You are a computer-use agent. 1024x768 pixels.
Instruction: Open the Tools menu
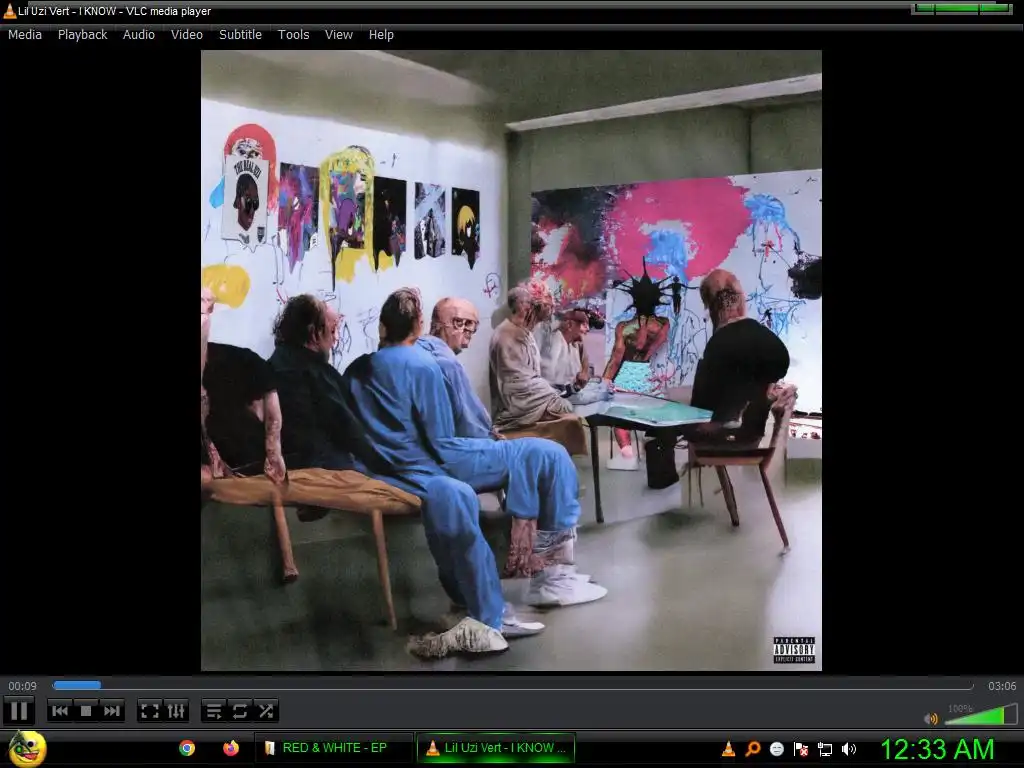click(x=293, y=35)
